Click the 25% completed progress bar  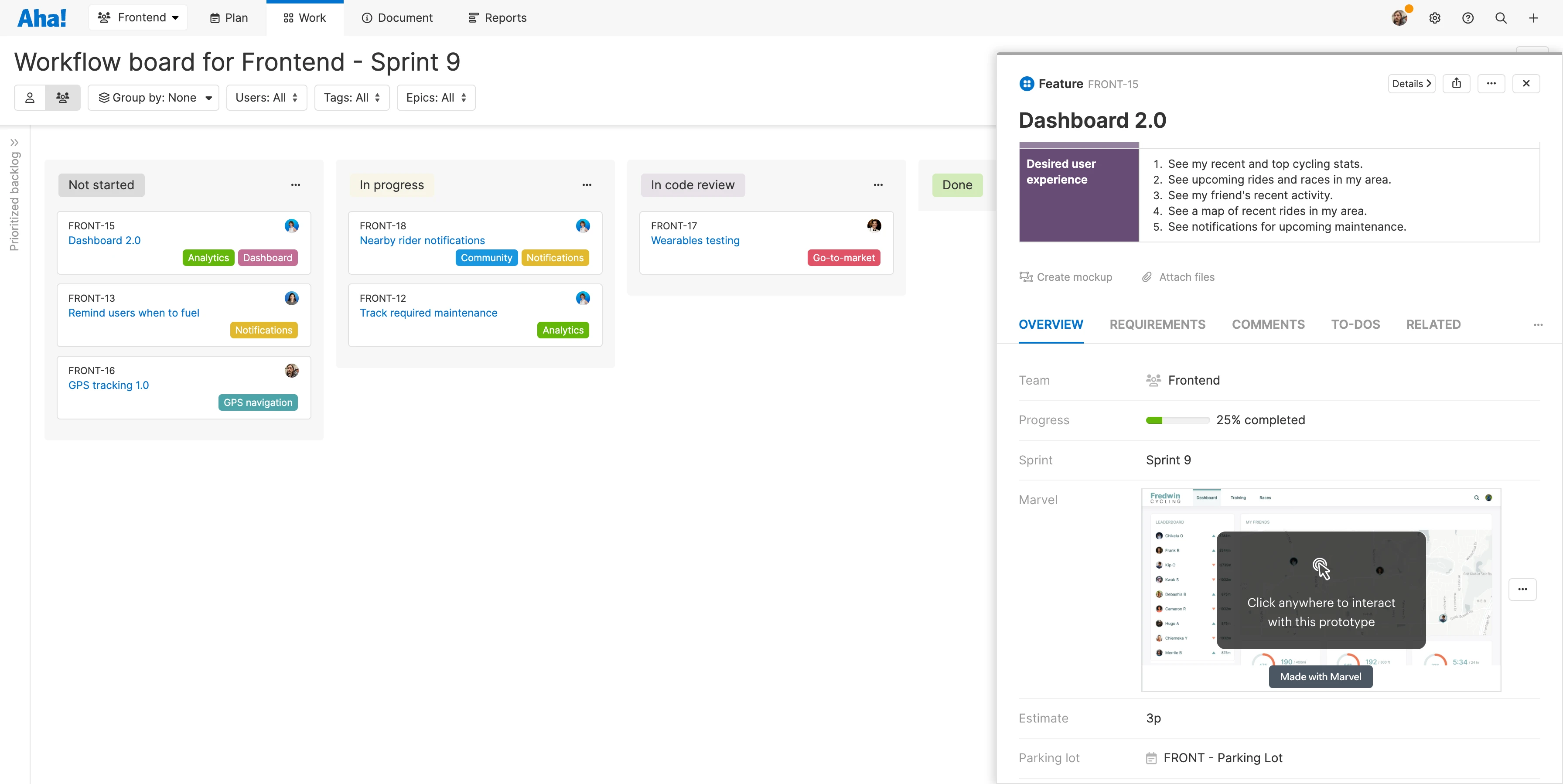coord(1177,420)
